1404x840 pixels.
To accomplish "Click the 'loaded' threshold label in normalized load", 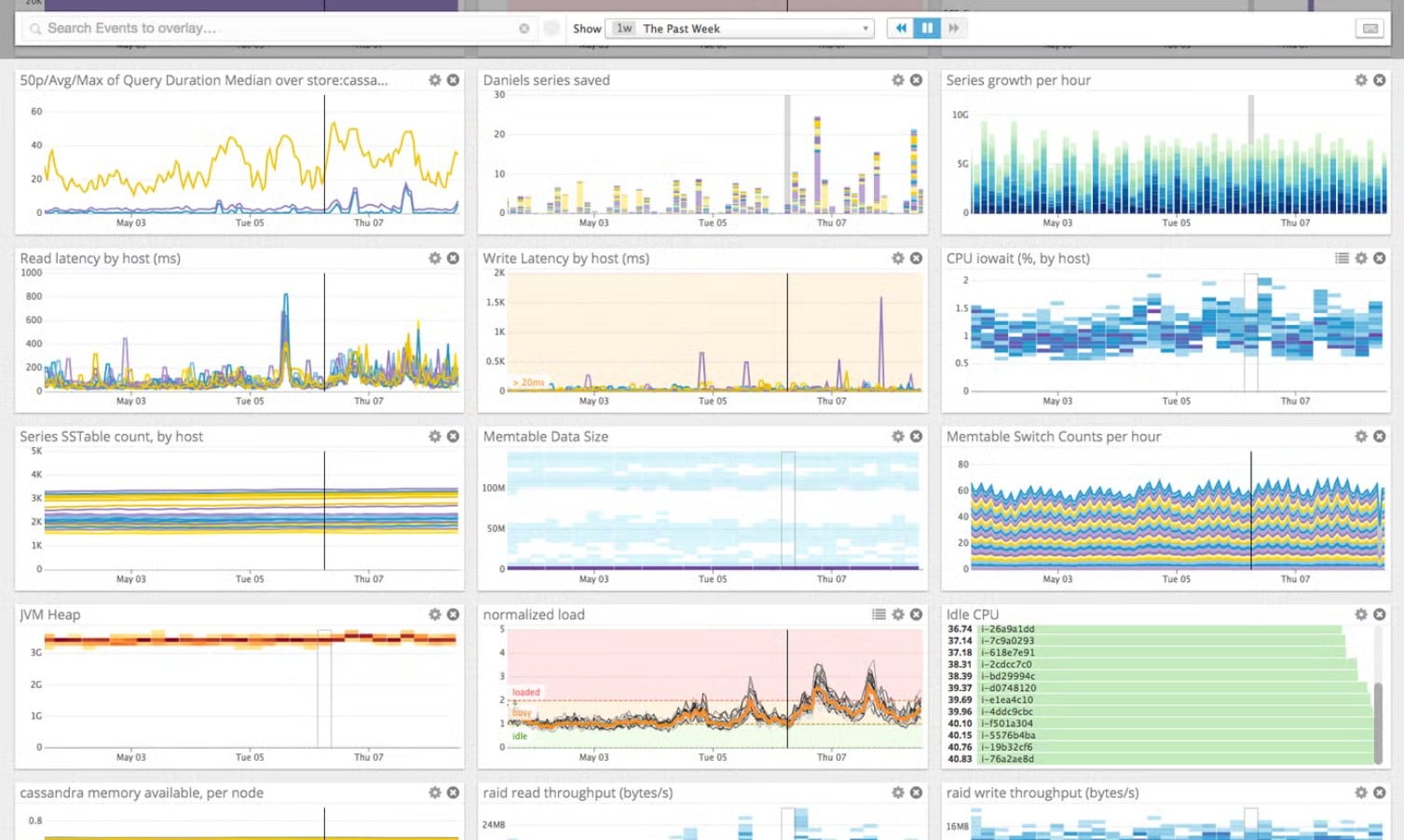I will click(x=525, y=692).
